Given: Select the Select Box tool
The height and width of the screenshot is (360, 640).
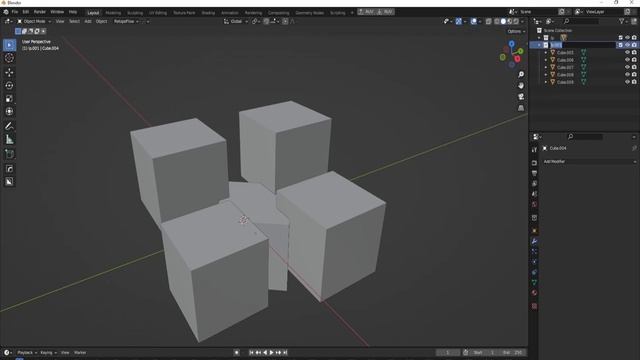Looking at the screenshot, I should click(9, 45).
